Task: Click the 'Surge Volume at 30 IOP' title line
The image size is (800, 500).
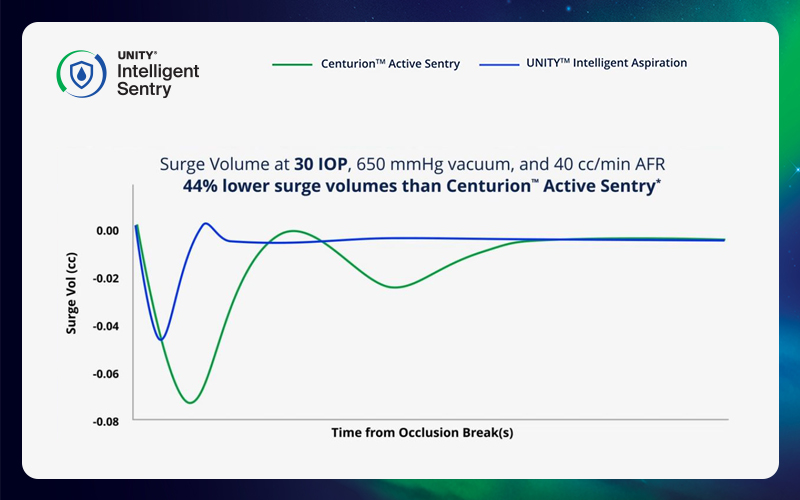Action: click(x=412, y=164)
